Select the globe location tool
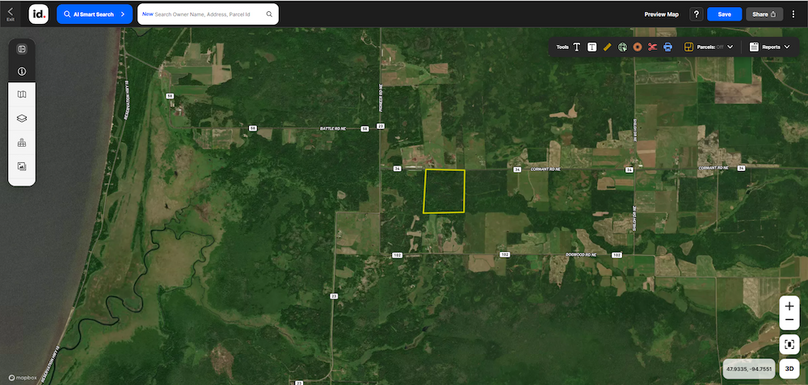 point(622,47)
